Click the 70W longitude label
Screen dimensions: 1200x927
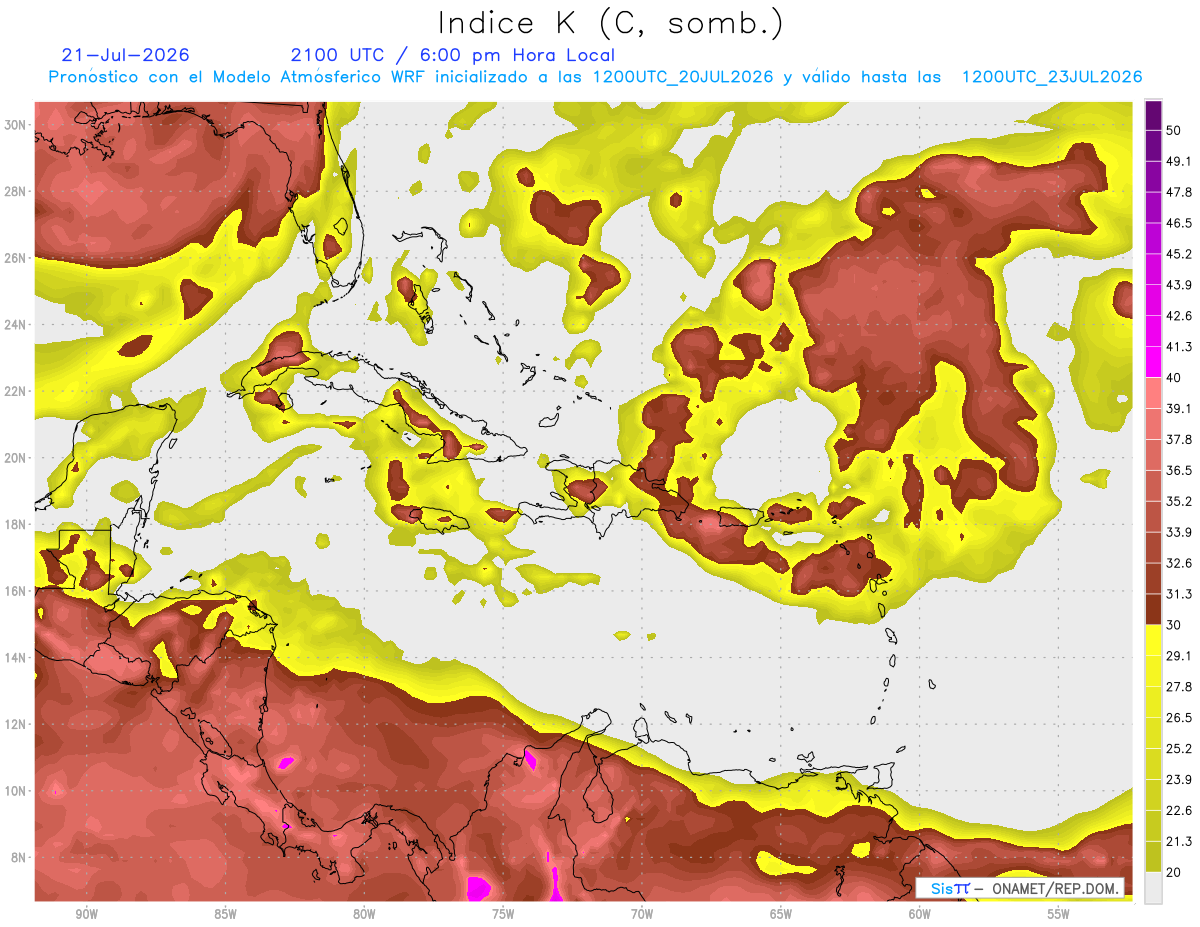coord(642,914)
